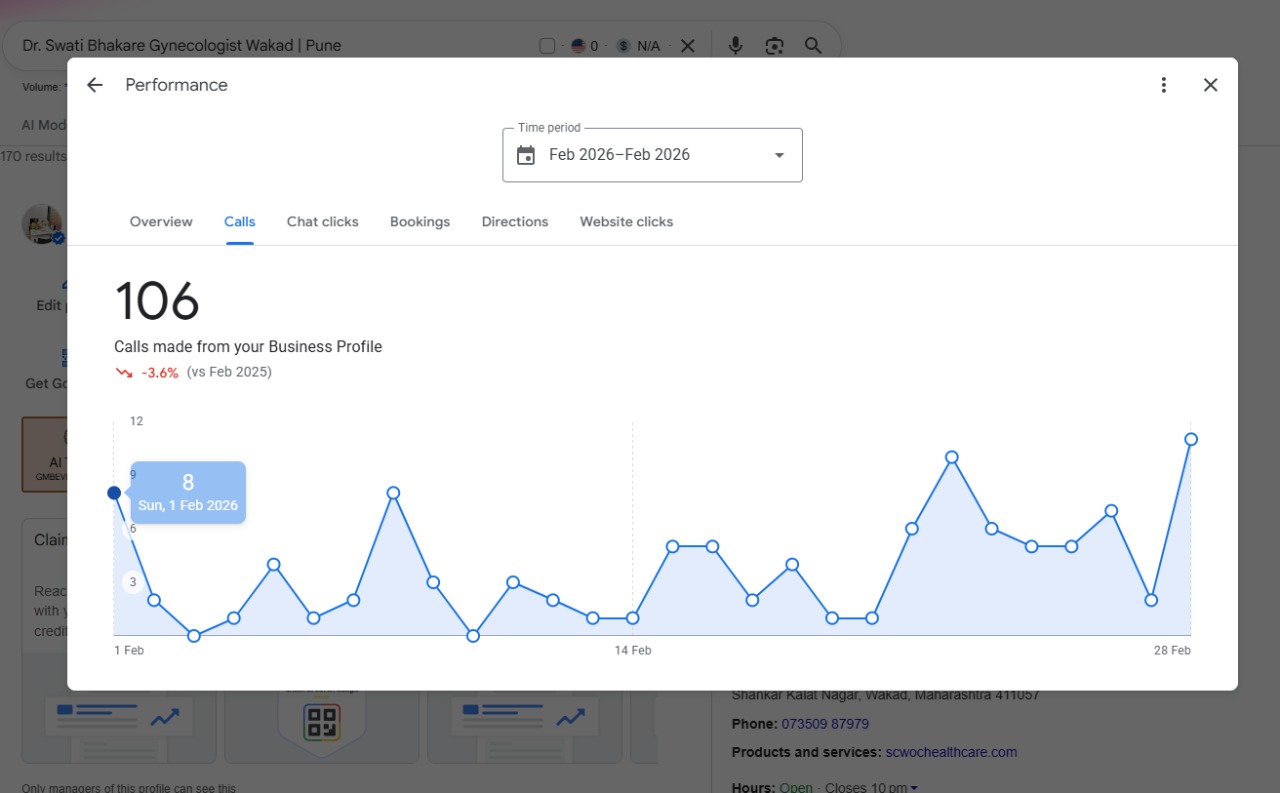Tick the checkbox in the search bar
Viewport: 1280px width, 793px height.
547,46
